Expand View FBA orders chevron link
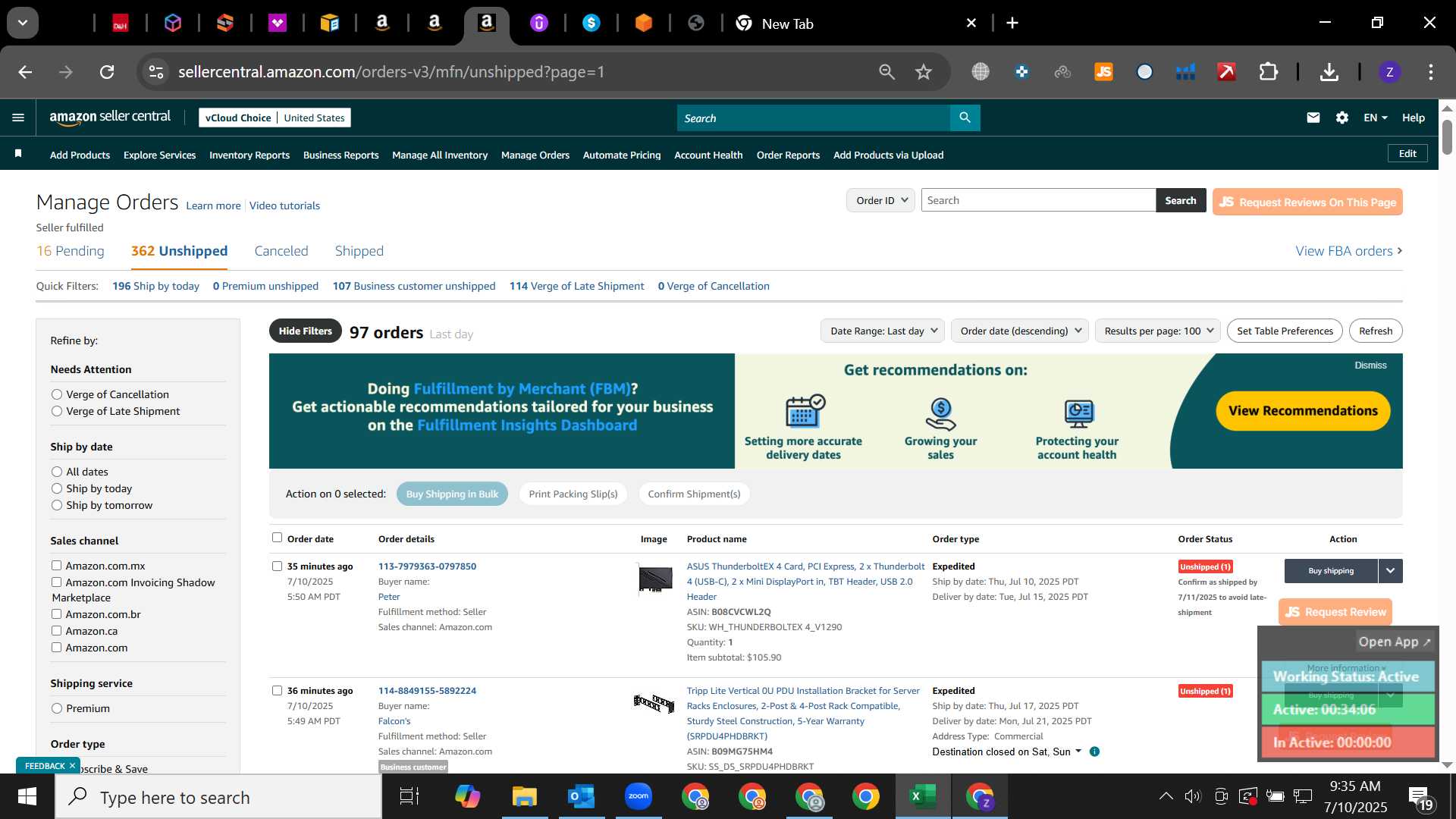 [x=1349, y=251]
